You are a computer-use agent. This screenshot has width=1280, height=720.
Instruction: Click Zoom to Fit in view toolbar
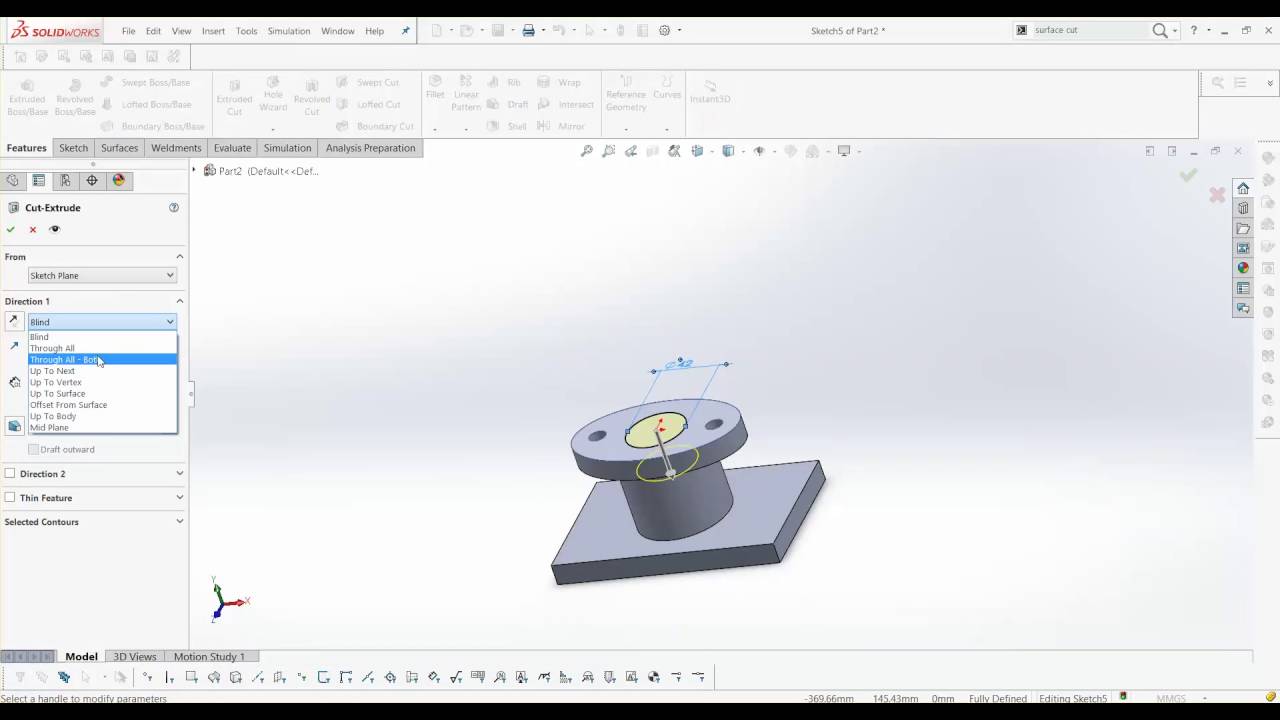tap(587, 151)
